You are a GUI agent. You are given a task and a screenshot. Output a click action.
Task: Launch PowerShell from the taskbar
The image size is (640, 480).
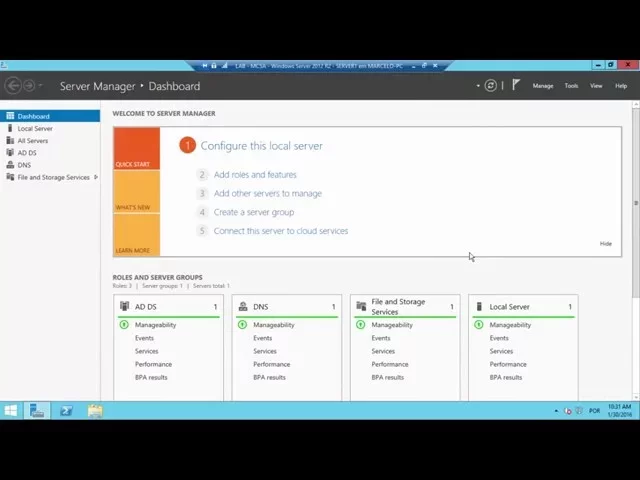pyautogui.click(x=66, y=411)
